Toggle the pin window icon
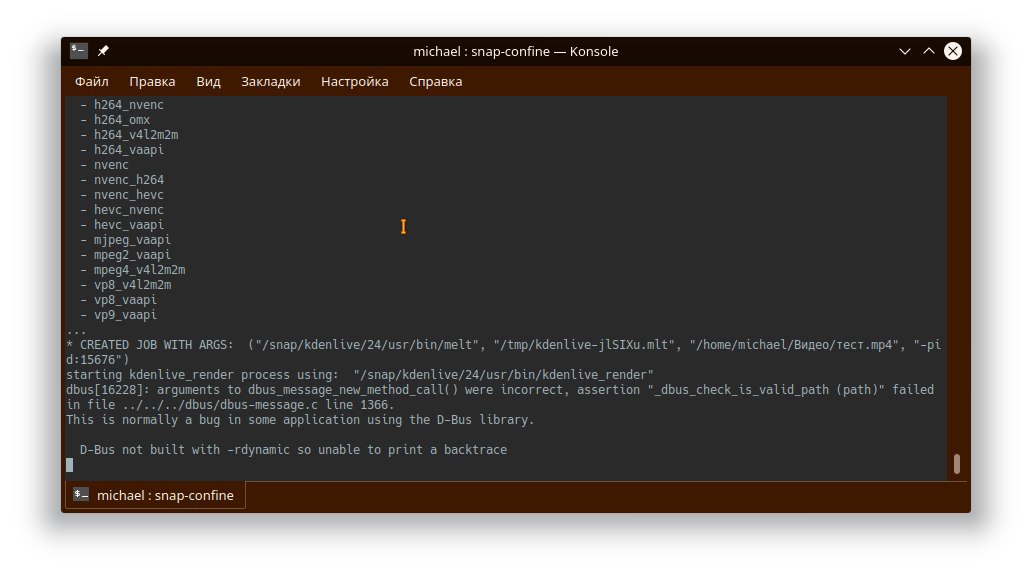Image resolution: width=1032 pixels, height=574 pixels. 103,51
